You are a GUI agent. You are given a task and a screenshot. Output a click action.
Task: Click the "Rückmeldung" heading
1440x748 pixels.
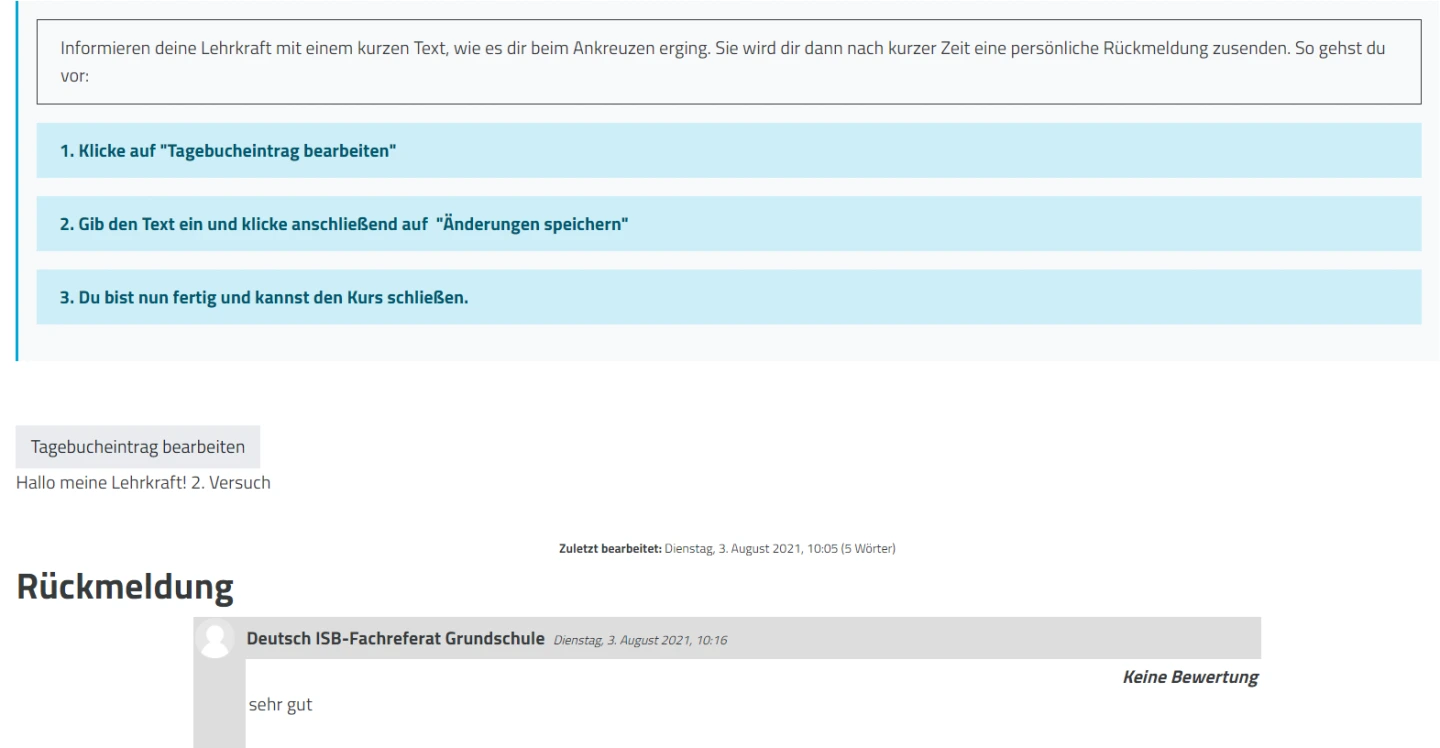[125, 588]
